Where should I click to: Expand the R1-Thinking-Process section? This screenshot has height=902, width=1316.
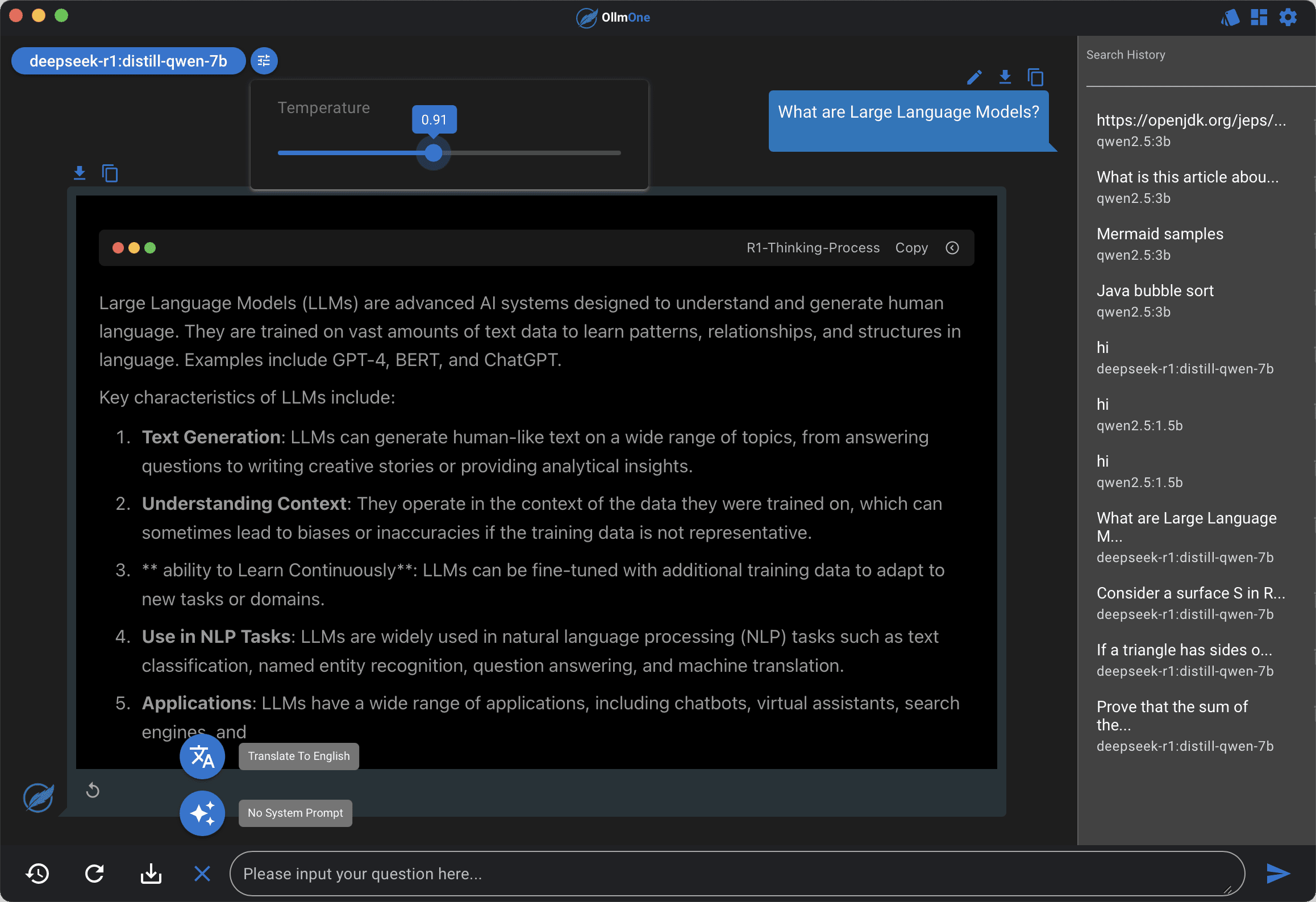(813, 248)
